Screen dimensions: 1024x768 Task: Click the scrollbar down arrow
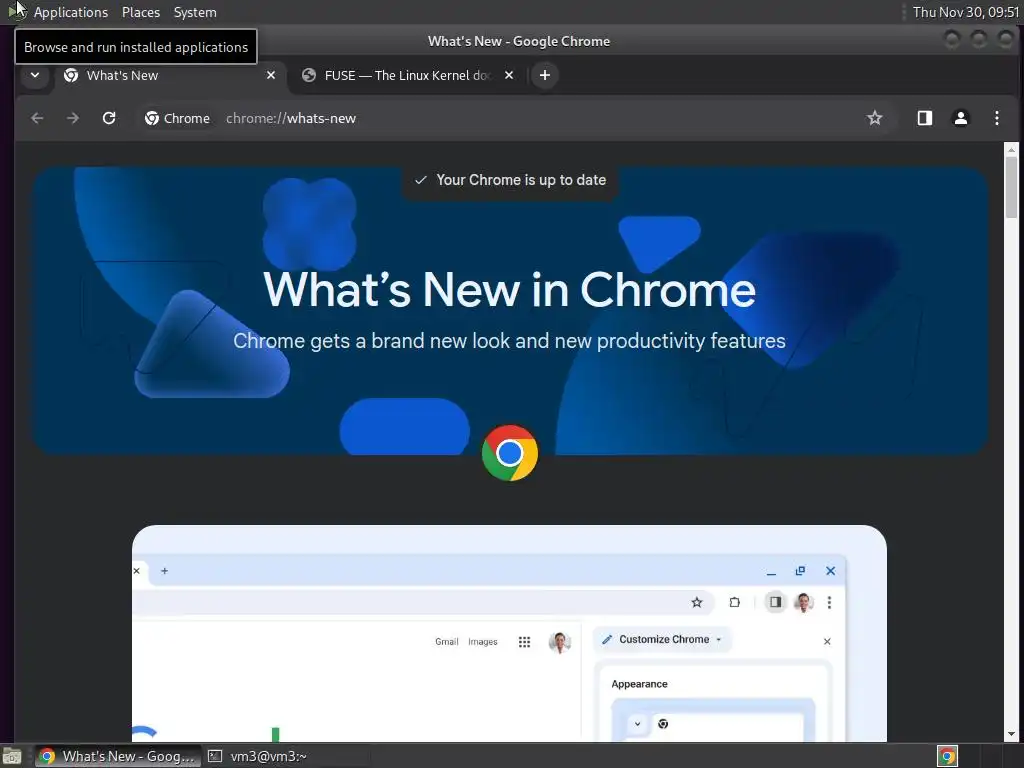click(1011, 733)
